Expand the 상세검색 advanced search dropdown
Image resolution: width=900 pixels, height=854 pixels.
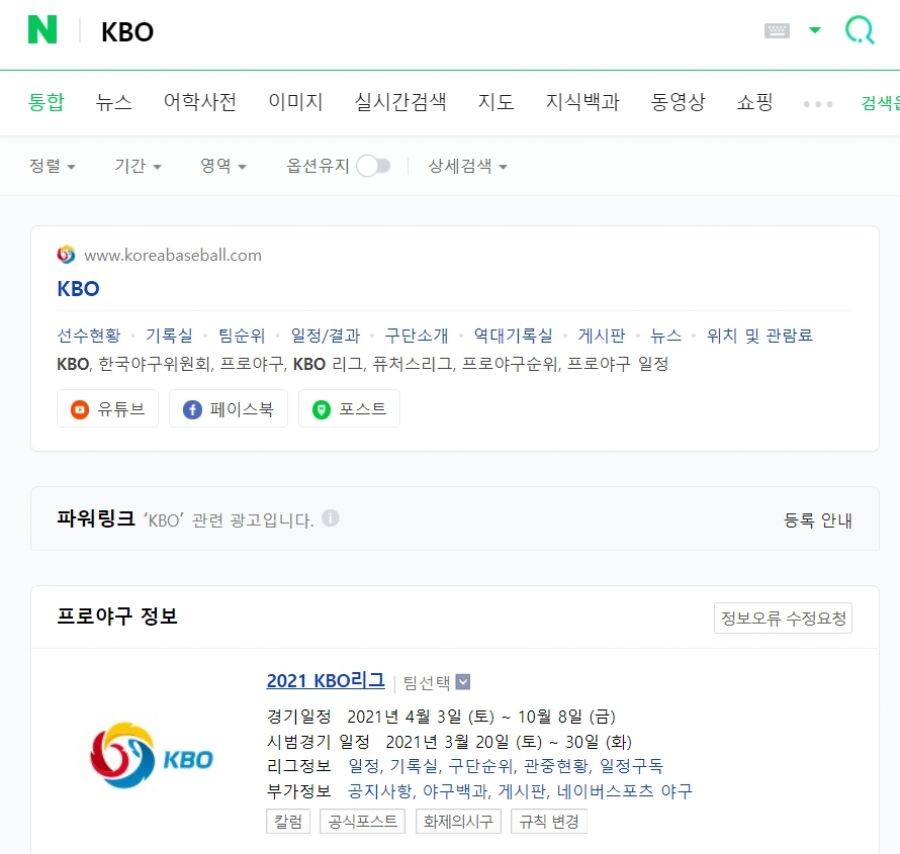(467, 166)
